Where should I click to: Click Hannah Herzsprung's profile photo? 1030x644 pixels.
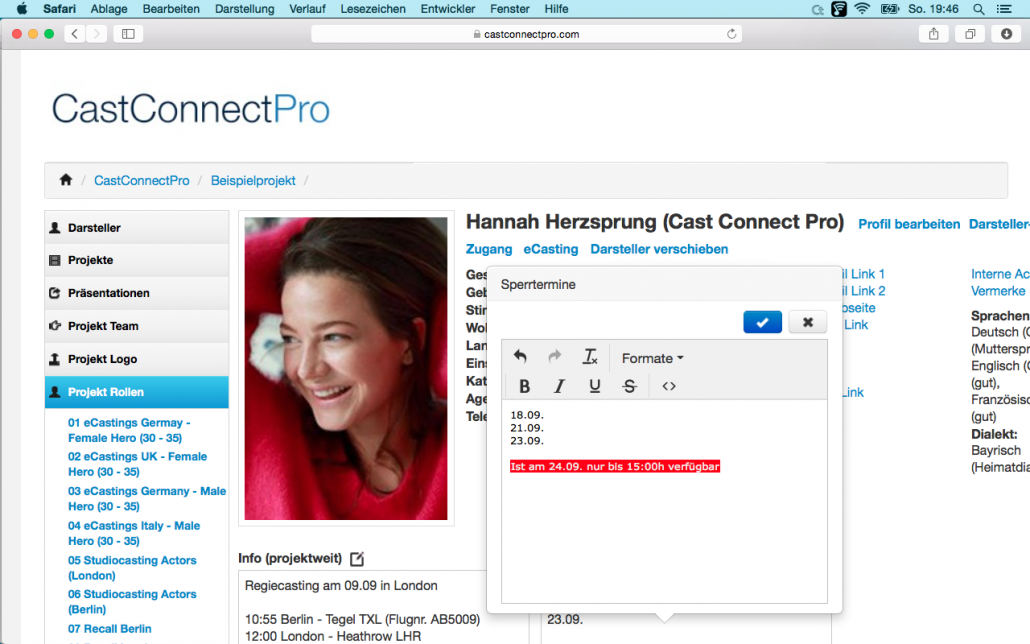tap(346, 369)
